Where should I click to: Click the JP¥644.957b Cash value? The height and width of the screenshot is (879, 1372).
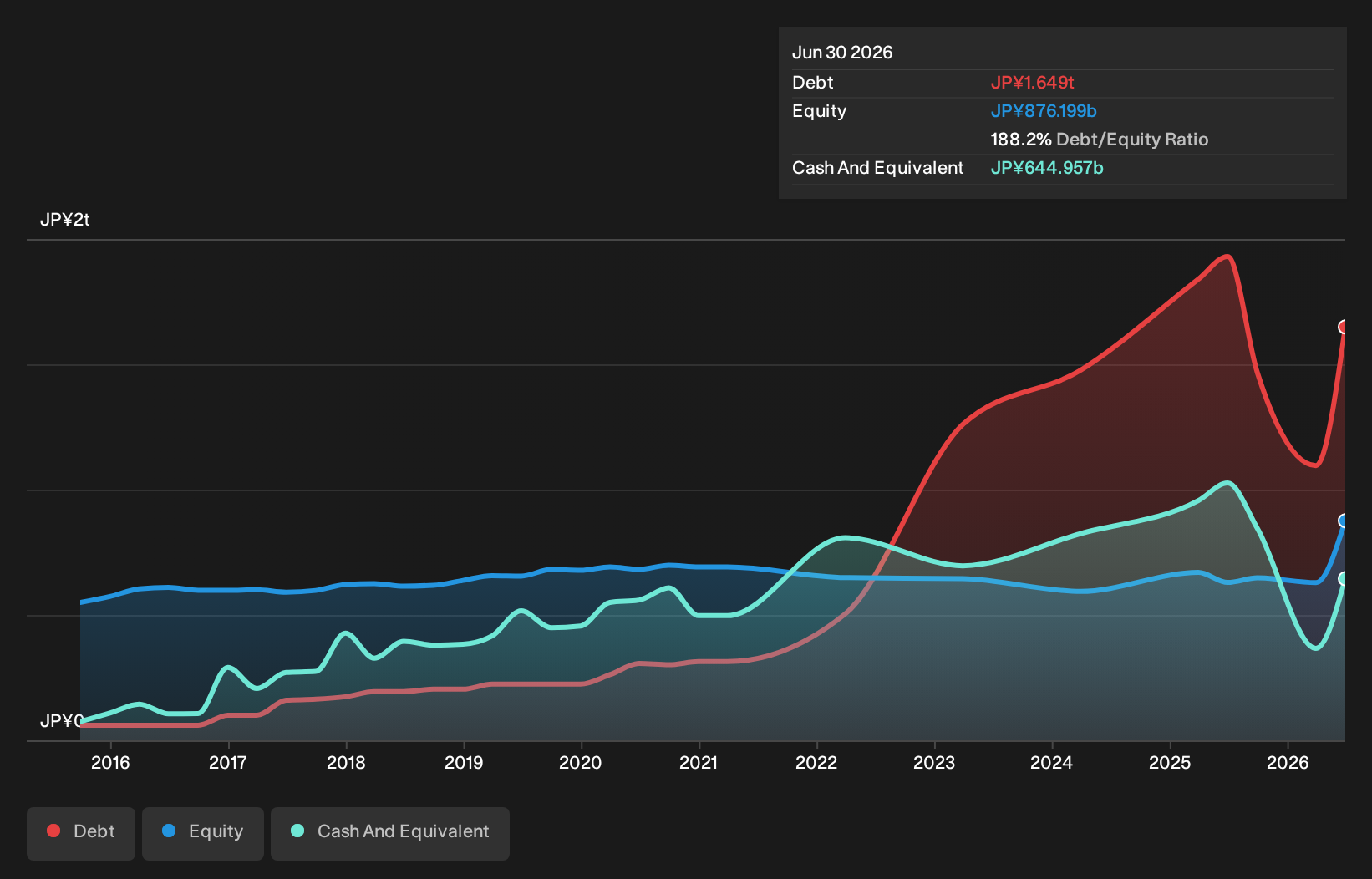point(1047,168)
